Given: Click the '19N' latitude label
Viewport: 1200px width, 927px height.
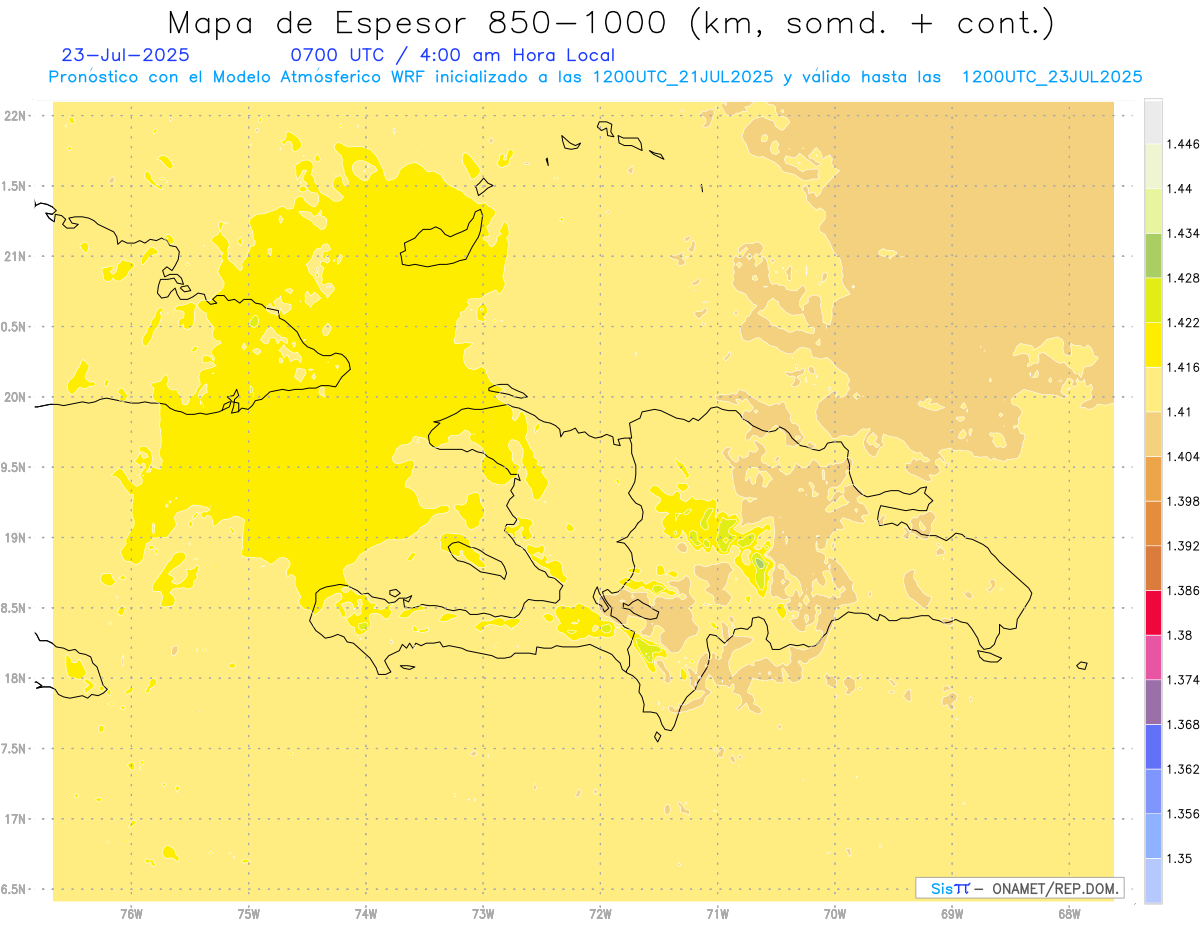Looking at the screenshot, I should pyautogui.click(x=15, y=538).
